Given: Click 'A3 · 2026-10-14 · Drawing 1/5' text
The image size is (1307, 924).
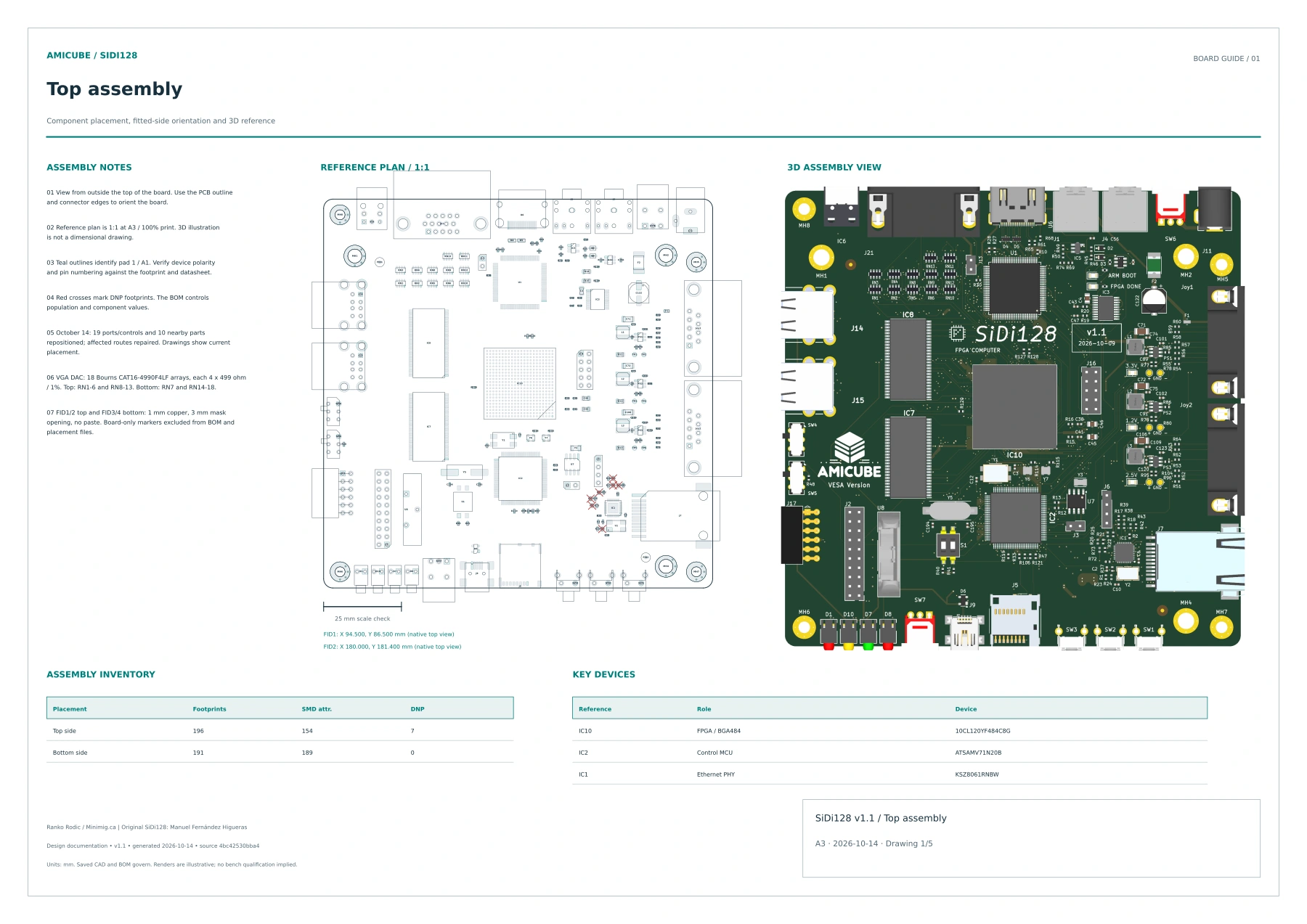Looking at the screenshot, I should (x=874, y=843).
